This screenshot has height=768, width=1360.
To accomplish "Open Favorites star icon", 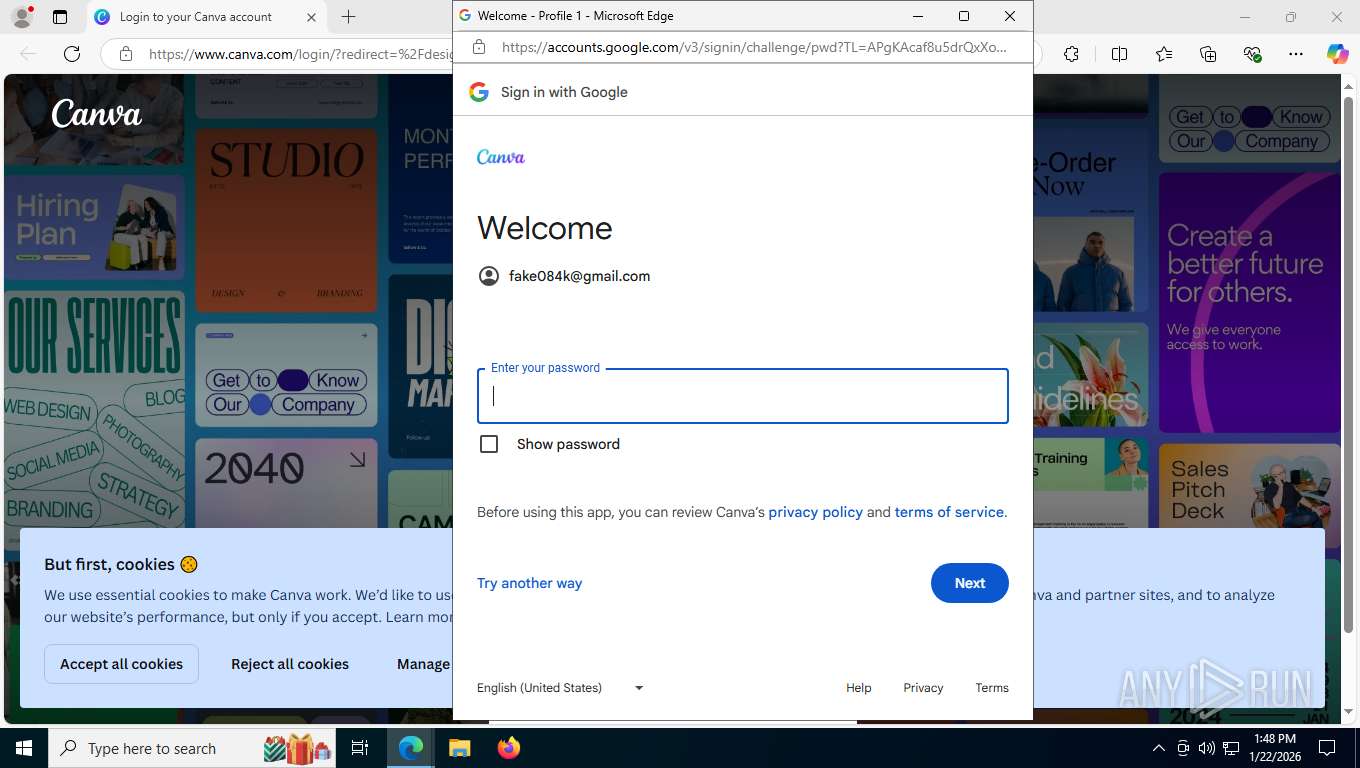I will pos(1164,54).
